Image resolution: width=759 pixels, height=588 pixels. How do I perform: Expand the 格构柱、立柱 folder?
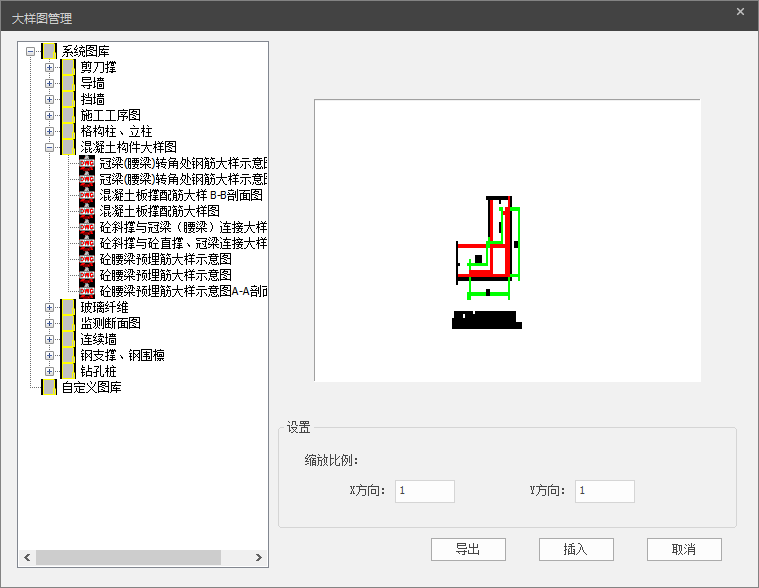coord(49,131)
